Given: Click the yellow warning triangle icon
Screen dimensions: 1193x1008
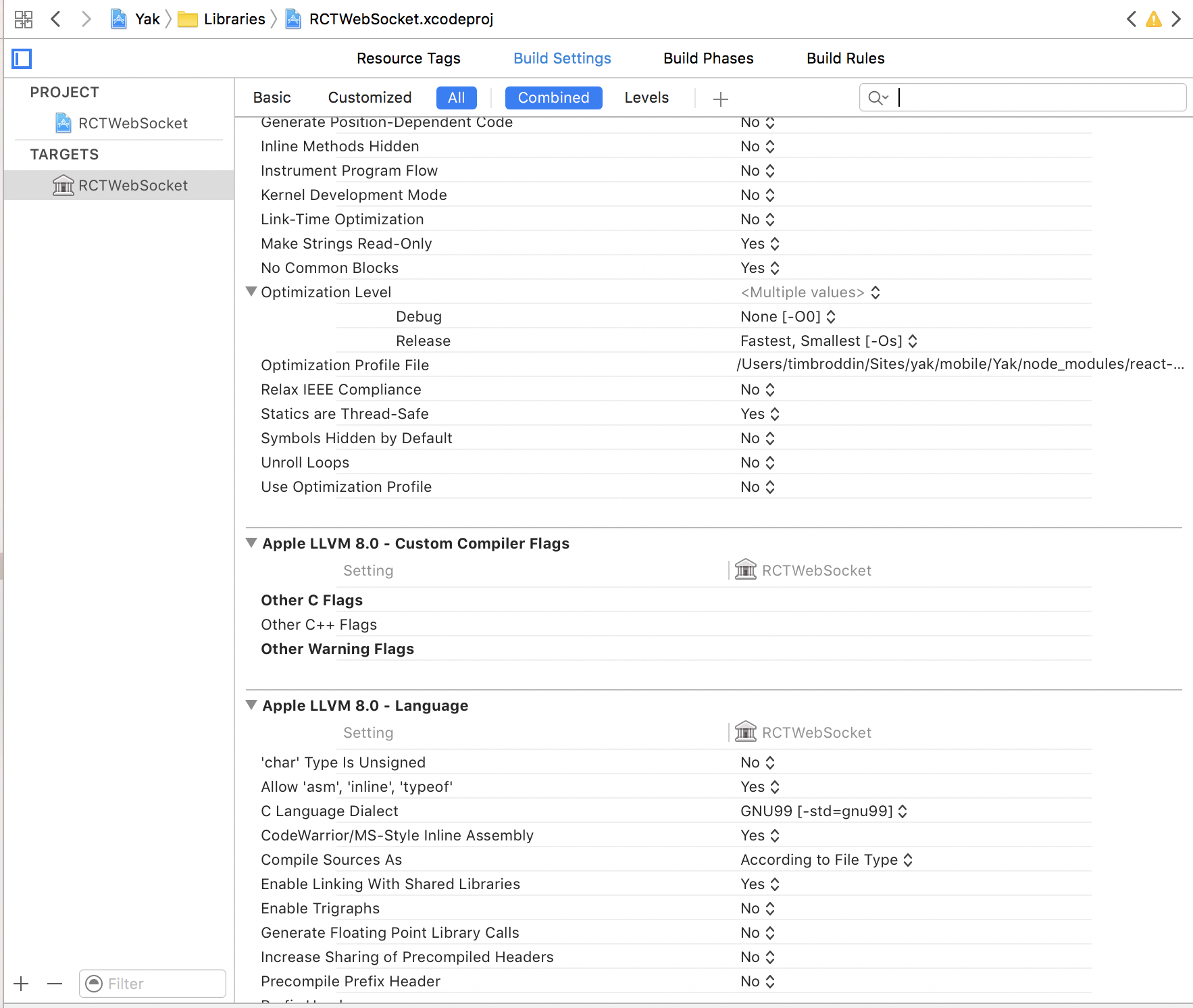Looking at the screenshot, I should pyautogui.click(x=1154, y=19).
